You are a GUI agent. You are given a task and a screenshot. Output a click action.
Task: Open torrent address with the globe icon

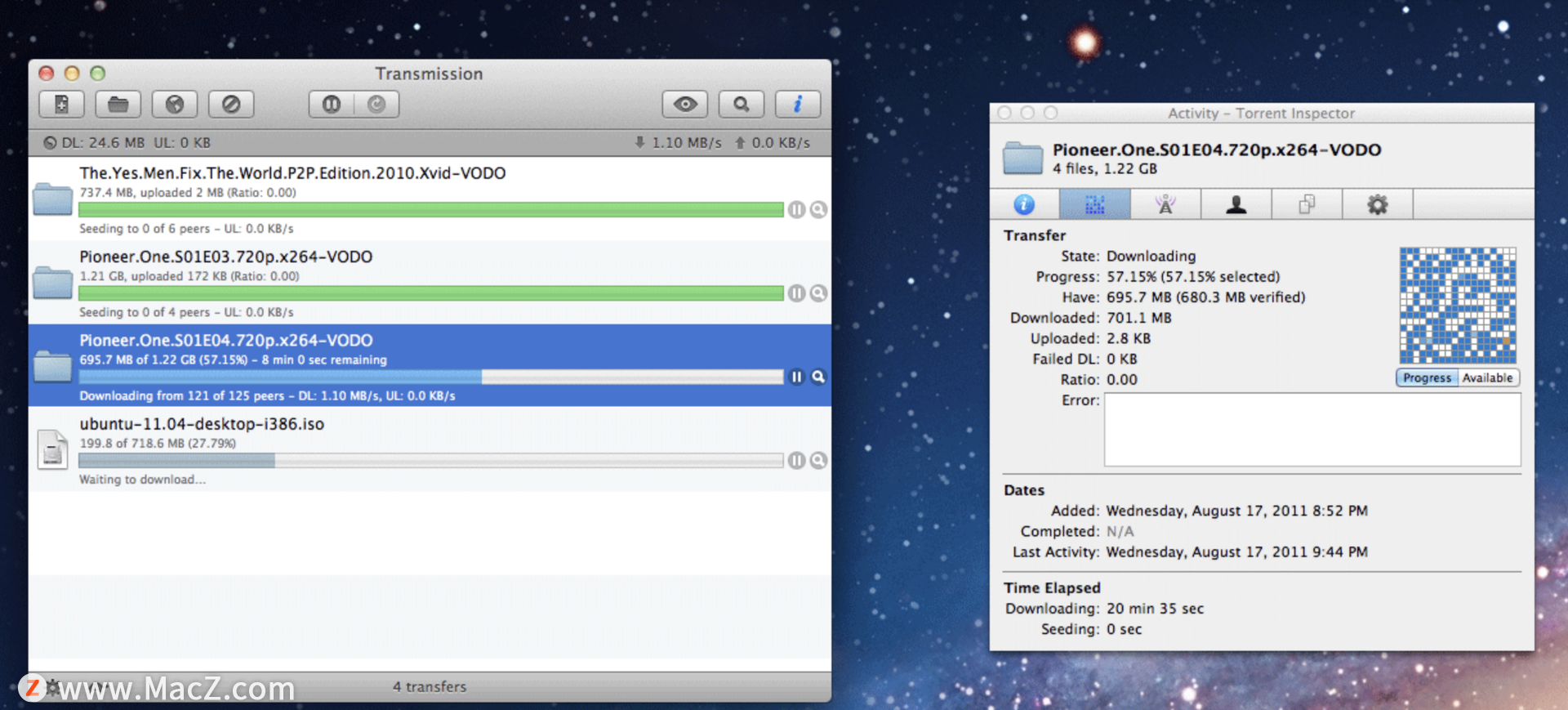click(x=175, y=105)
